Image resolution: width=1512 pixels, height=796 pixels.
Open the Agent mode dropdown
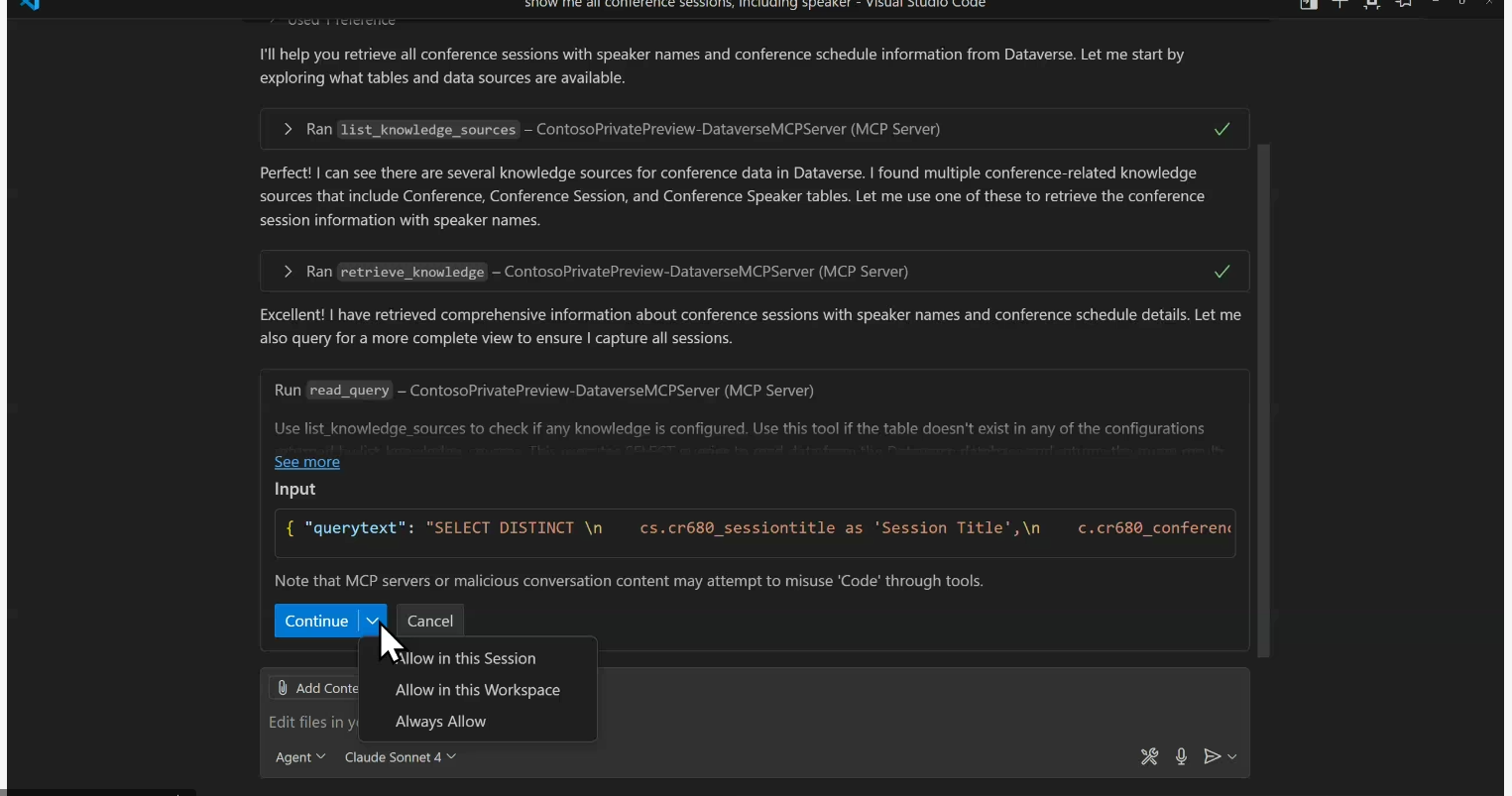click(299, 756)
